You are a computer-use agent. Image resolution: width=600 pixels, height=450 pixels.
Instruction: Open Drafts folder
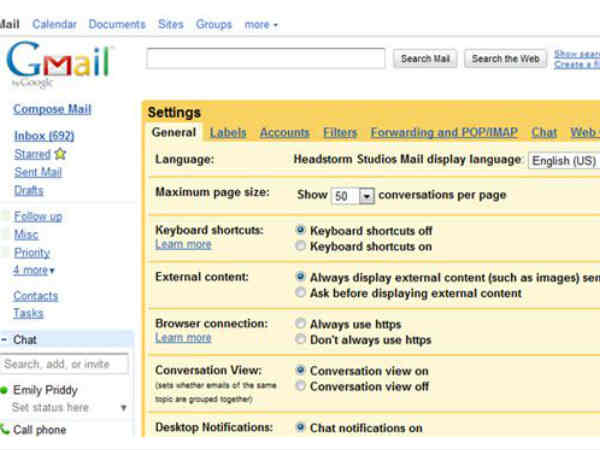[x=29, y=190]
